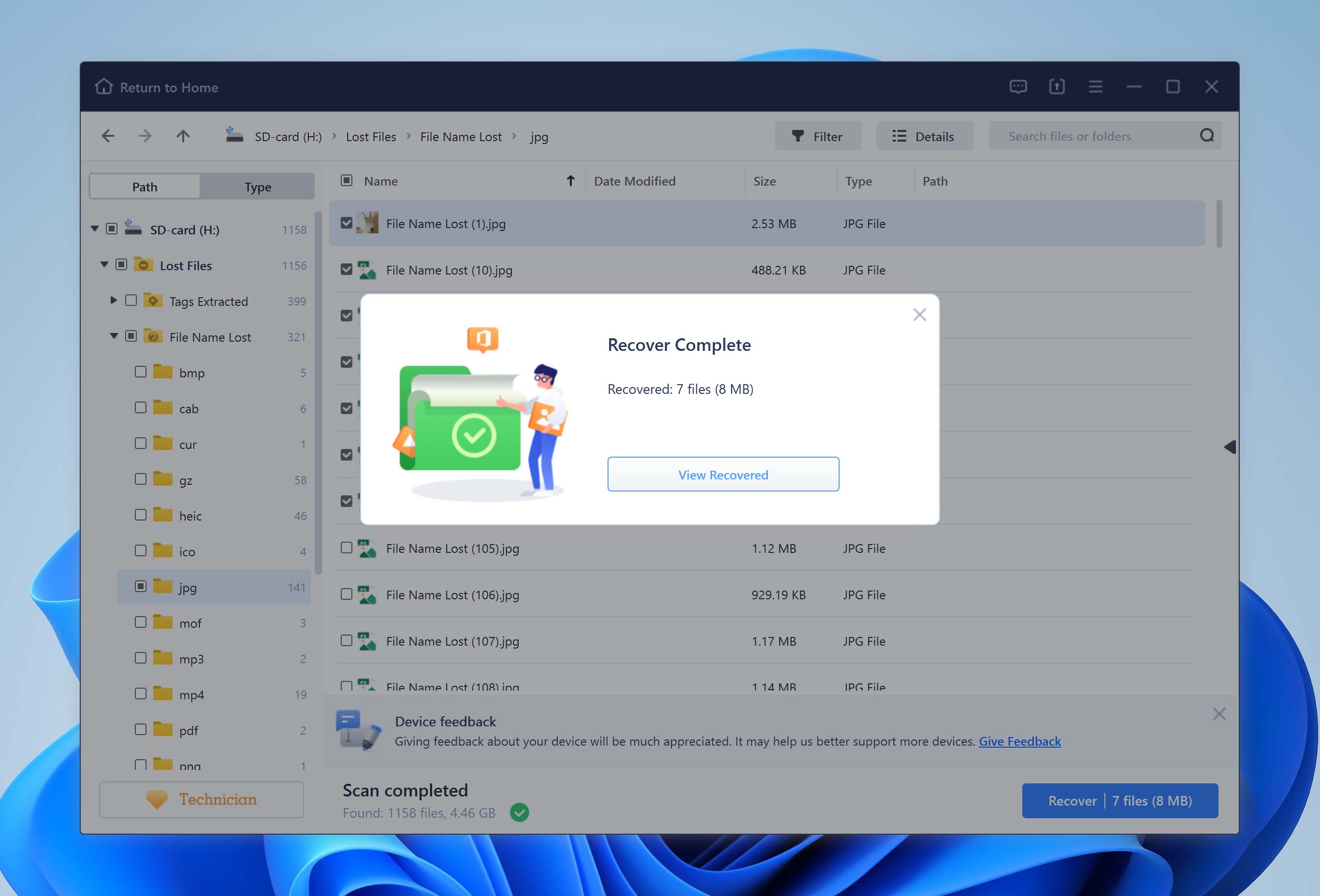
Task: Expand the Tags Extracted tree node
Action: (x=114, y=301)
